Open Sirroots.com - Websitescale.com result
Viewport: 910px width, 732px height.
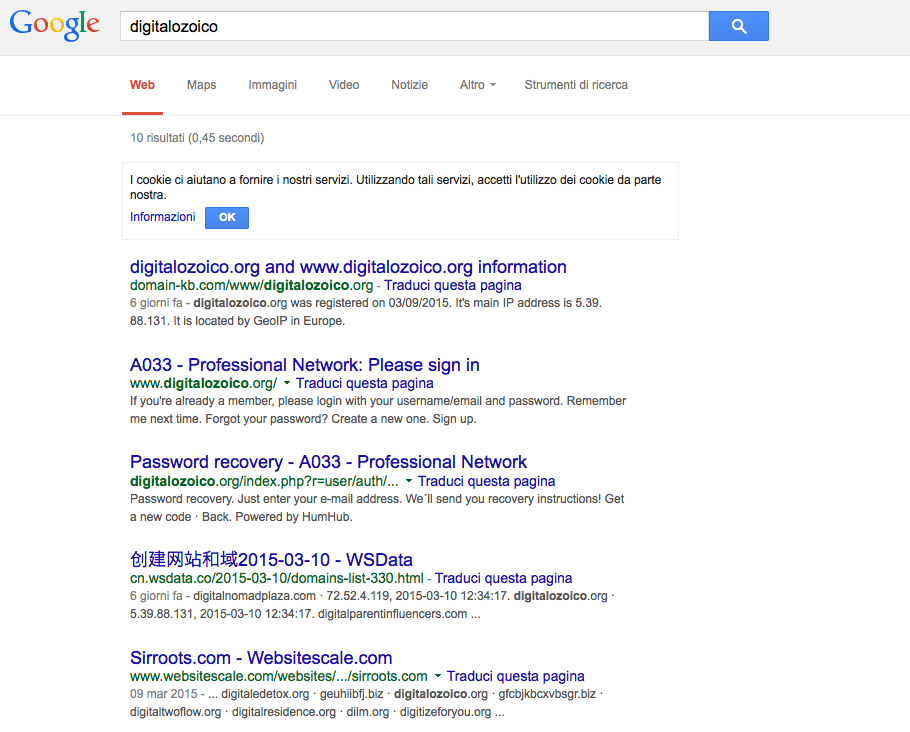(261, 658)
